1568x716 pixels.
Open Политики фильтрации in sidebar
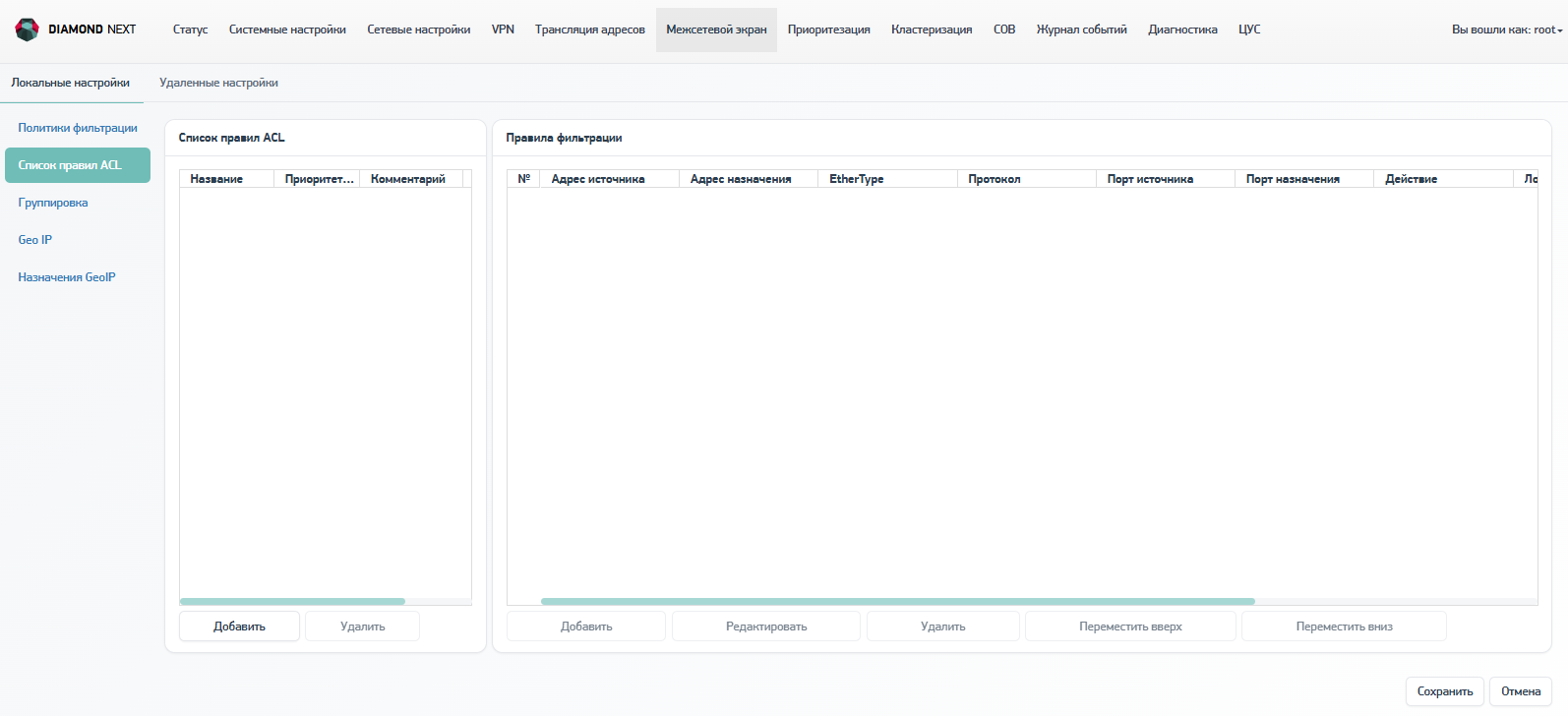pos(78,128)
